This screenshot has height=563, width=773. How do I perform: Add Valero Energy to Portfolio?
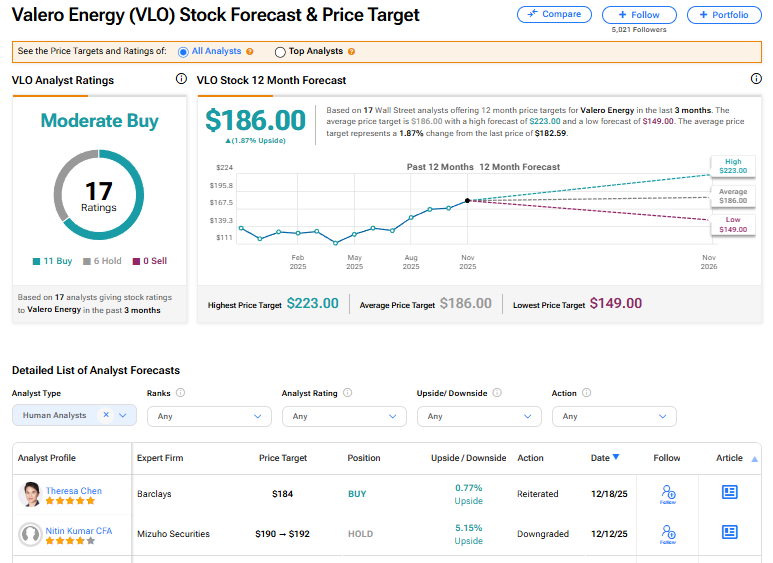point(724,15)
